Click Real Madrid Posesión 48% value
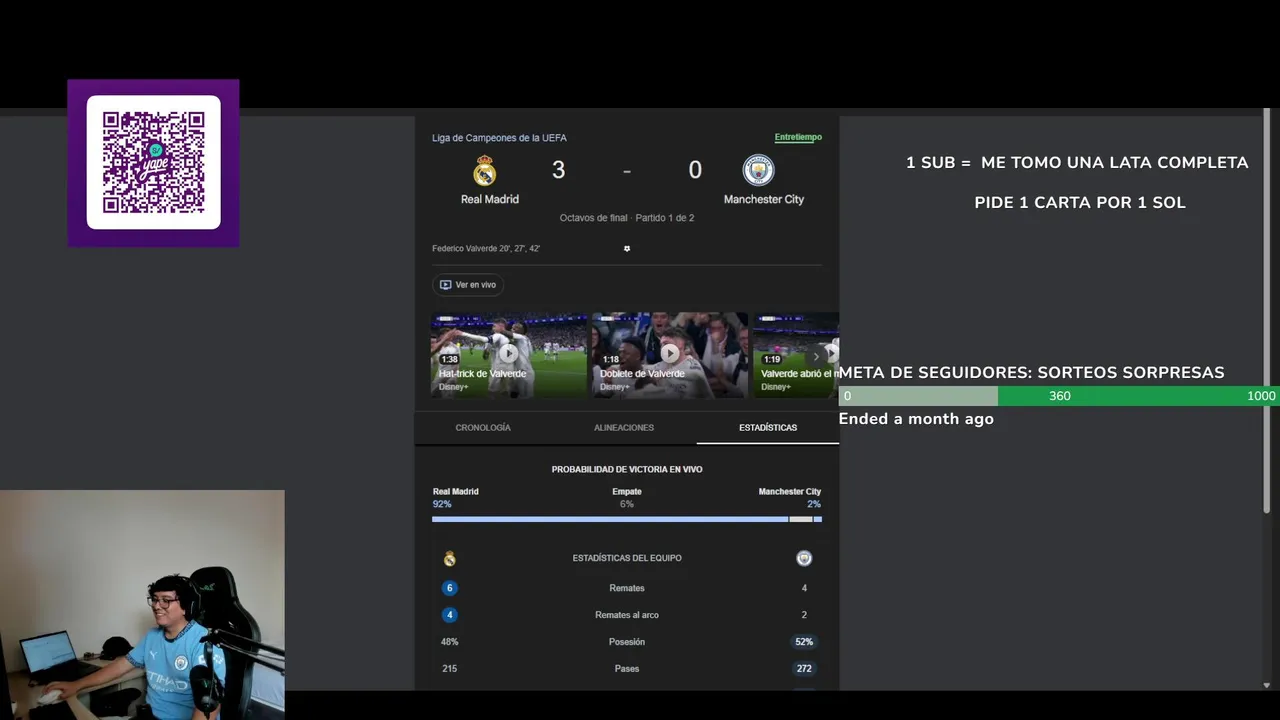 (x=450, y=642)
